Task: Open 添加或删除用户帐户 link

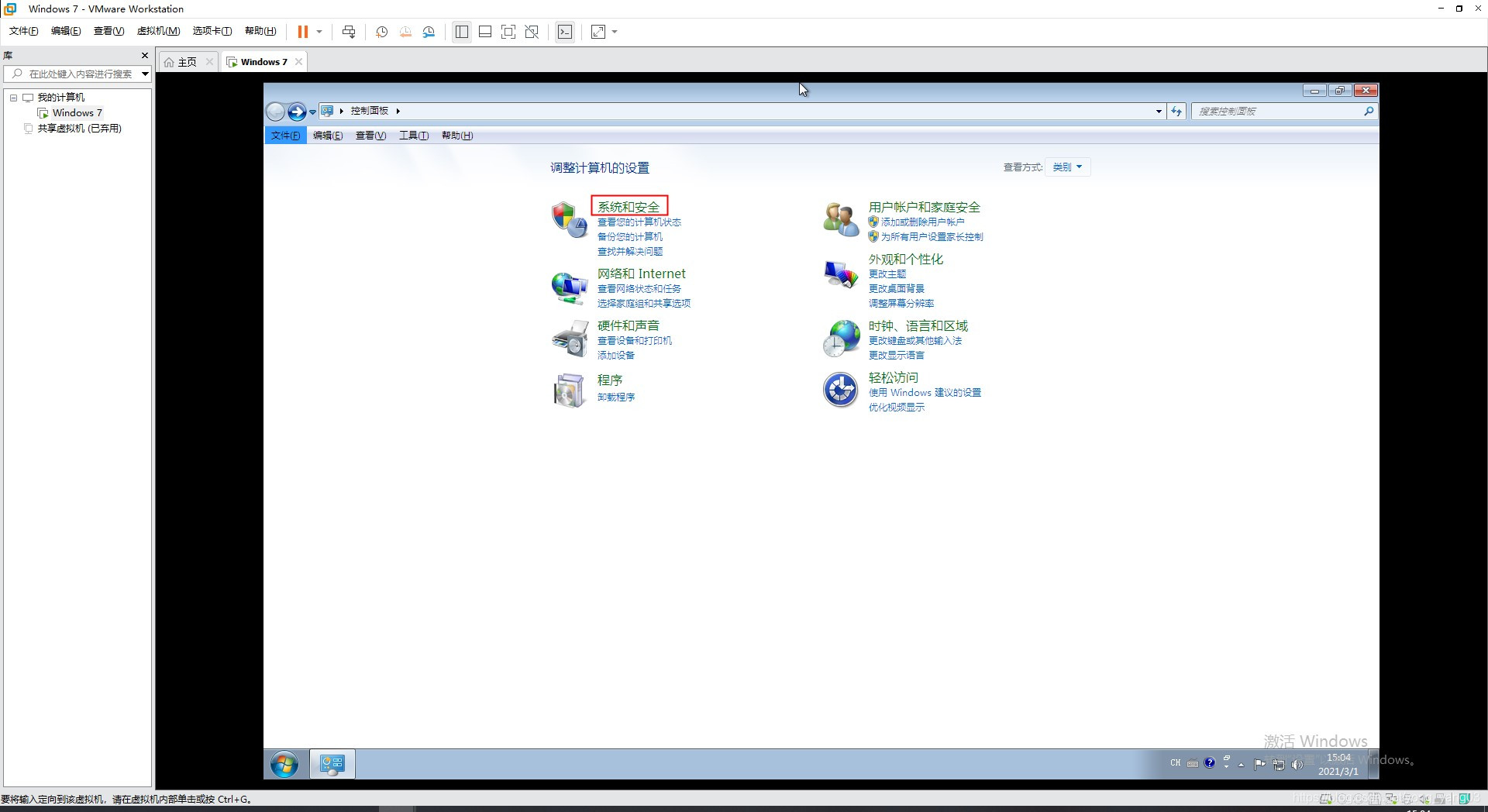Action: tap(922, 222)
